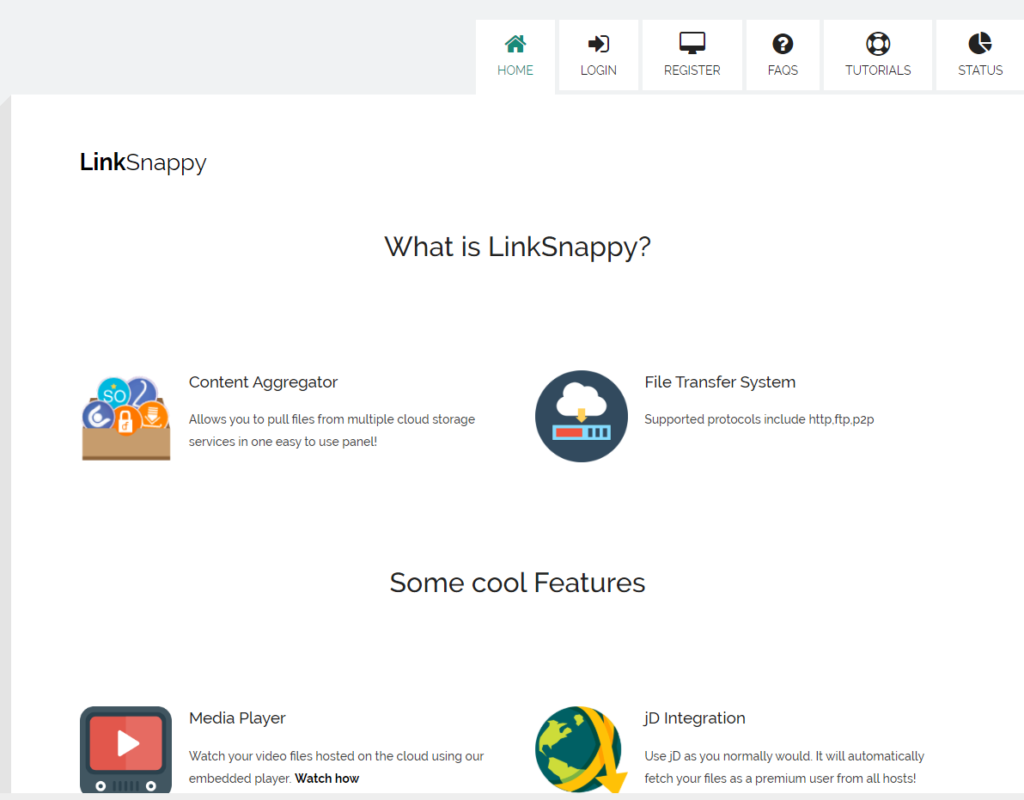The image size is (1024, 800).
Task: Go to the LOGIN menu label
Action: (598, 71)
